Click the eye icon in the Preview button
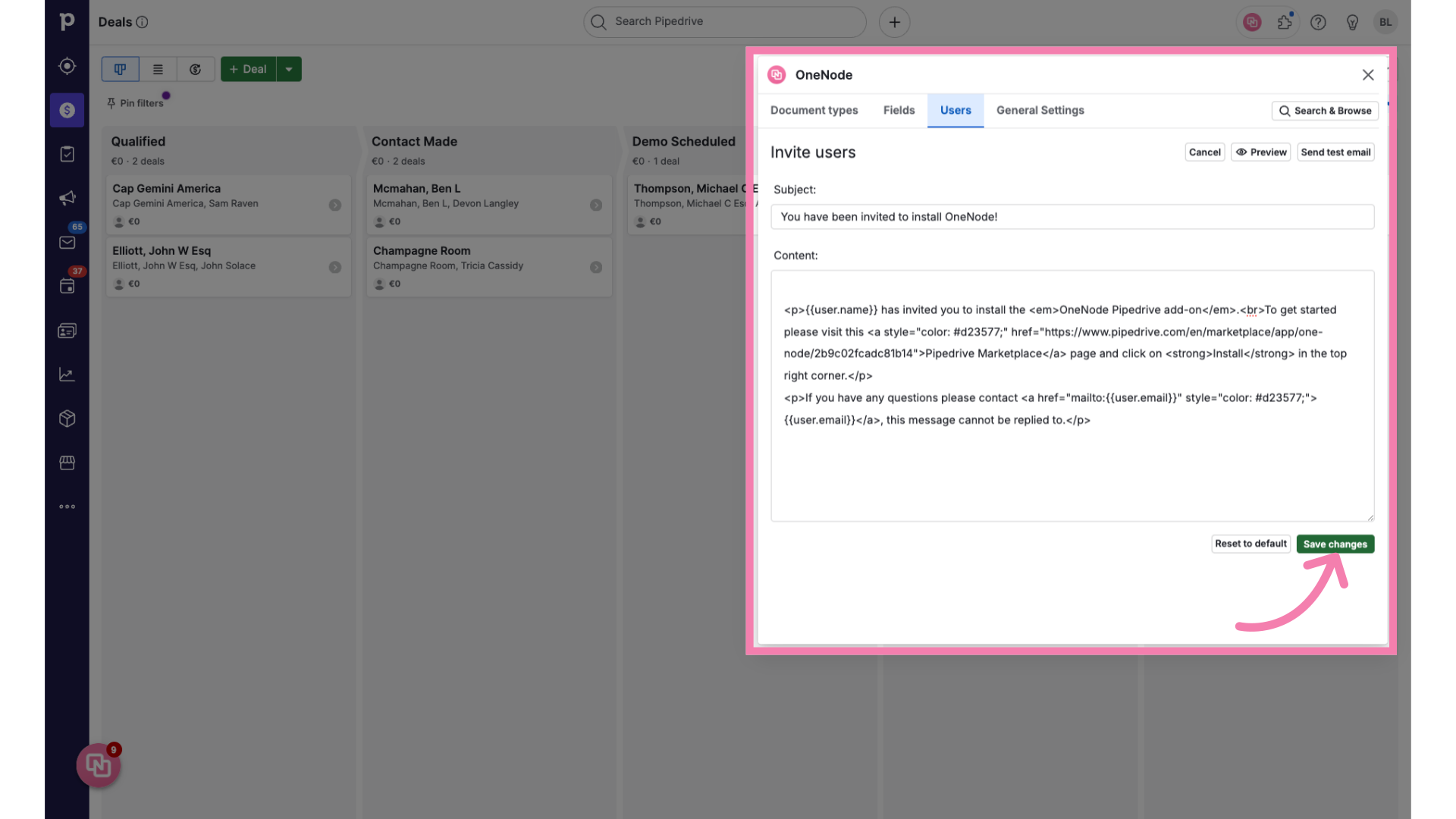Screen dimensions: 1456x819 click(1241, 152)
